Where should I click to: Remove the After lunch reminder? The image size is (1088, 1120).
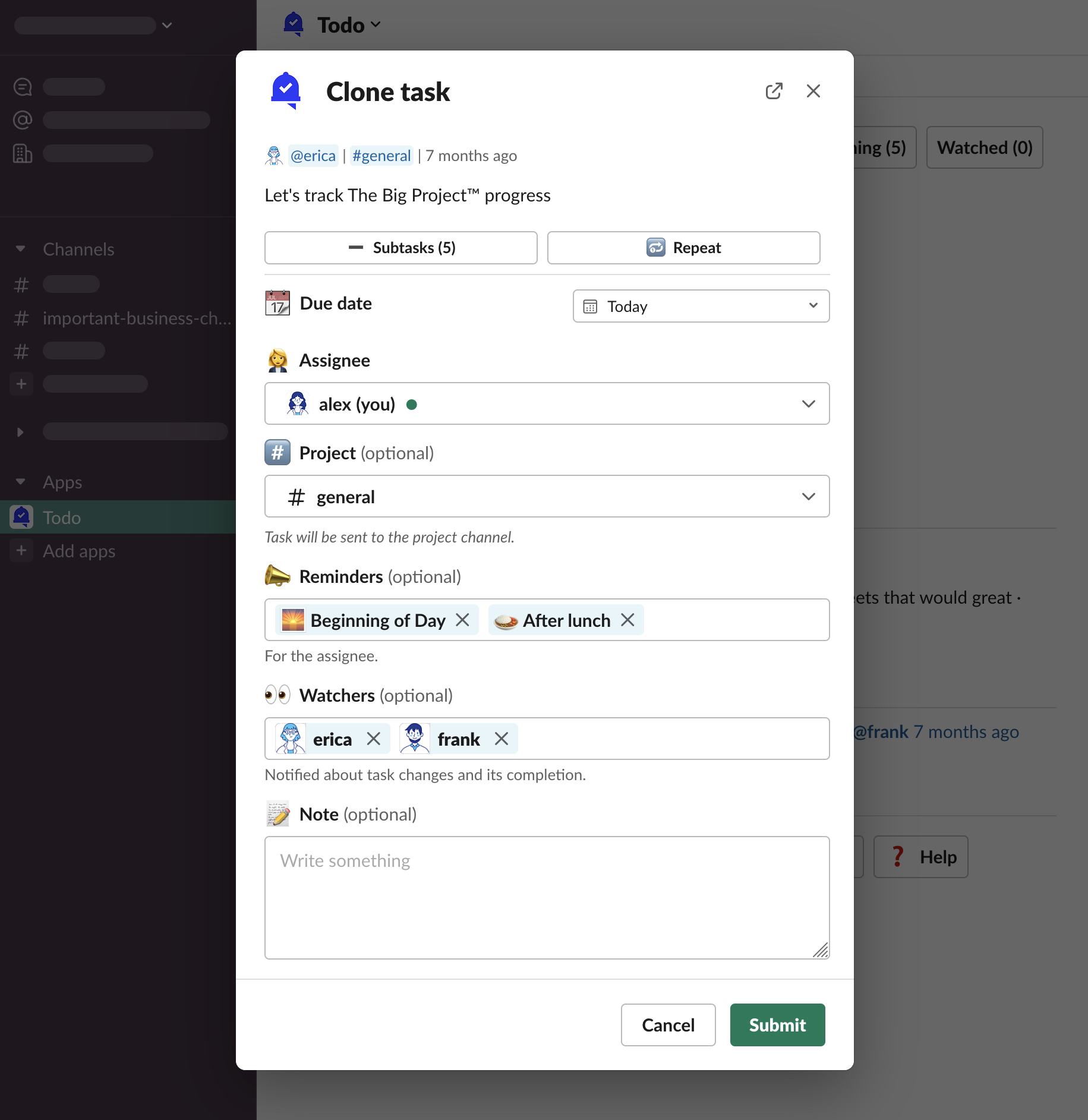627,620
